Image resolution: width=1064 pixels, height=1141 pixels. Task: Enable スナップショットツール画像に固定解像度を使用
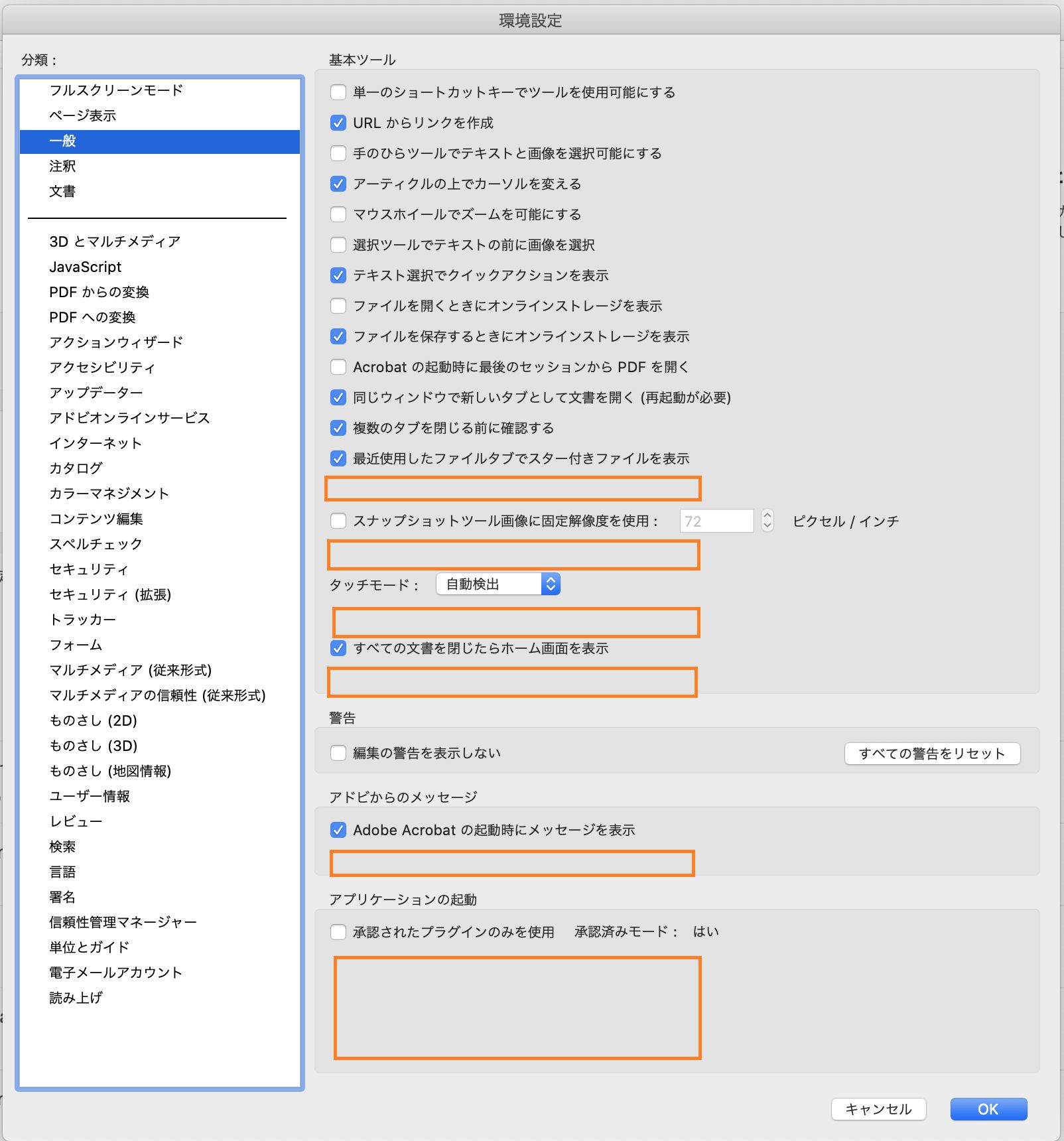[338, 521]
